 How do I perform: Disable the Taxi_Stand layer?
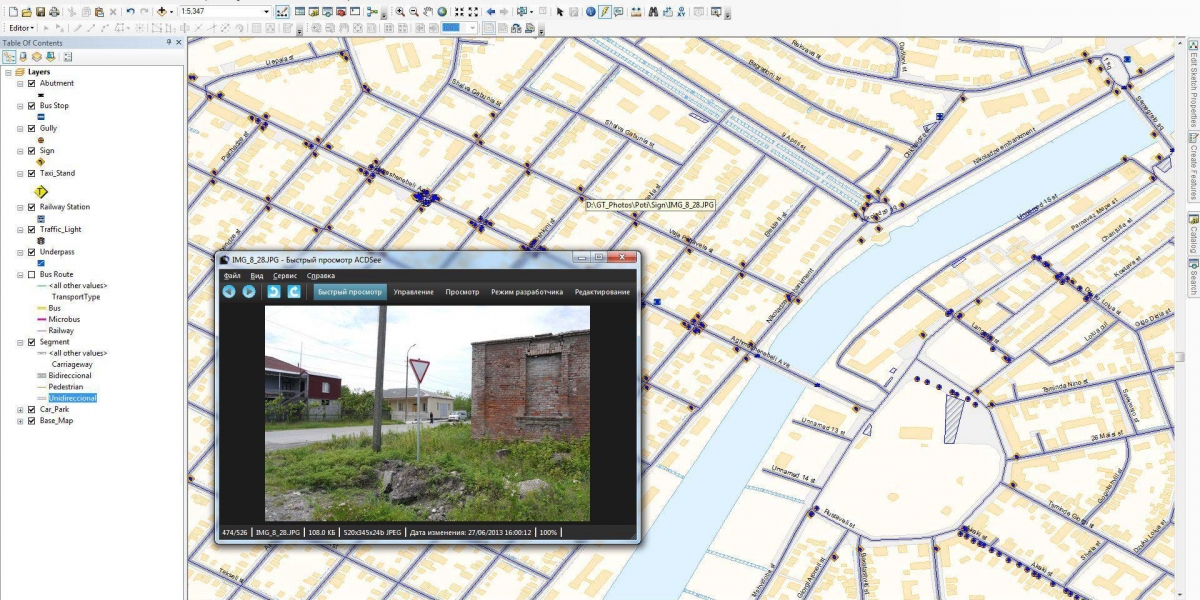32,173
